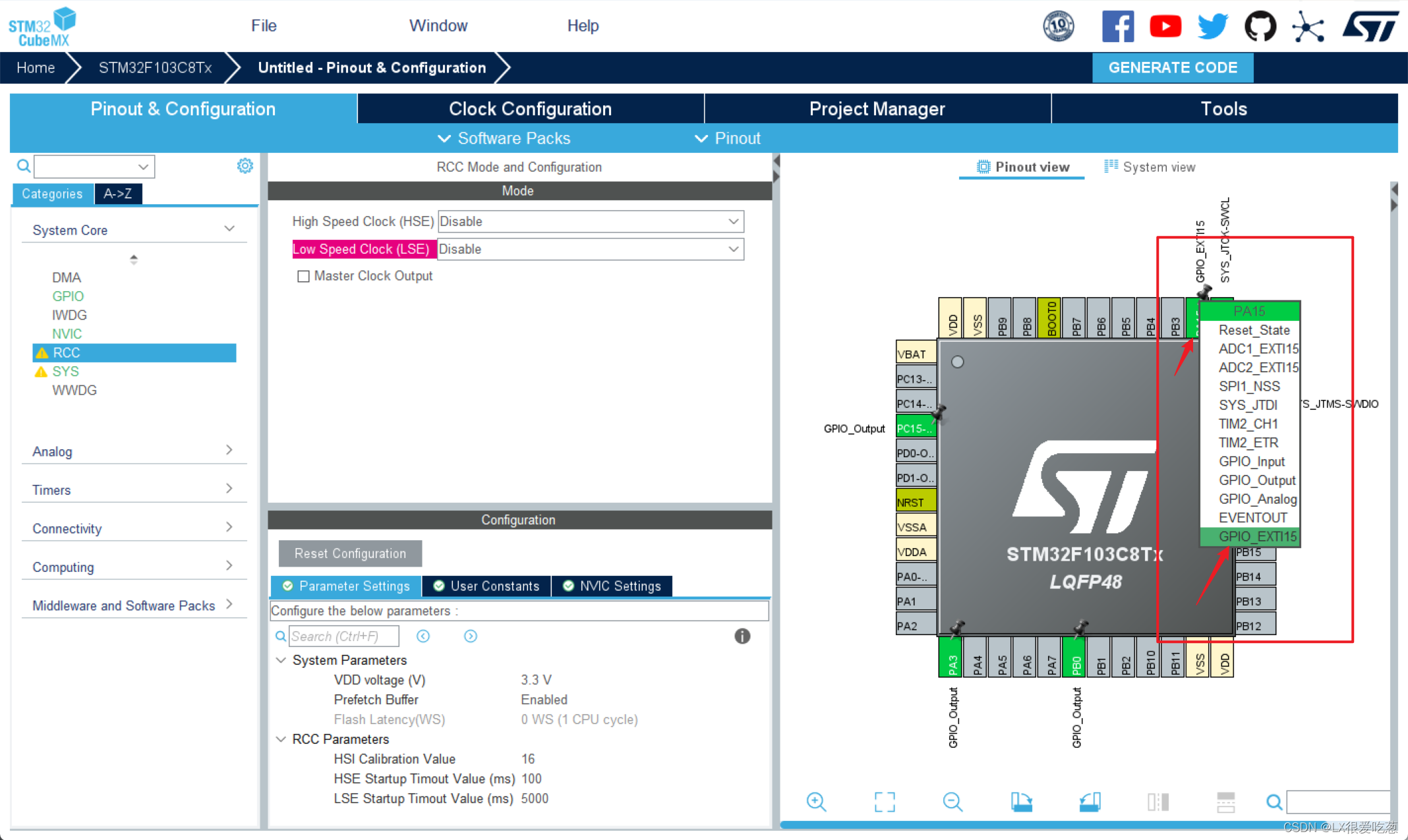Screen dimensions: 1408x840
Task: Click the info icon in parameter settings
Action: (742, 636)
